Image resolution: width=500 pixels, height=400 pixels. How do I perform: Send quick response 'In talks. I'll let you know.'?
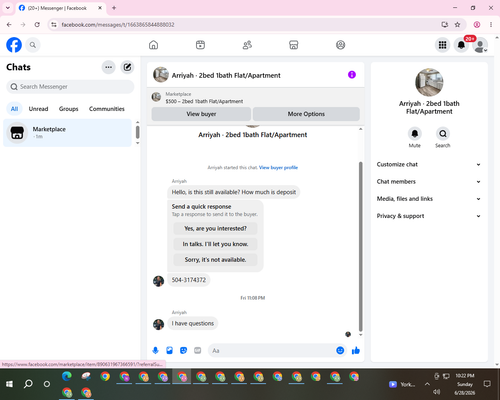click(x=215, y=244)
